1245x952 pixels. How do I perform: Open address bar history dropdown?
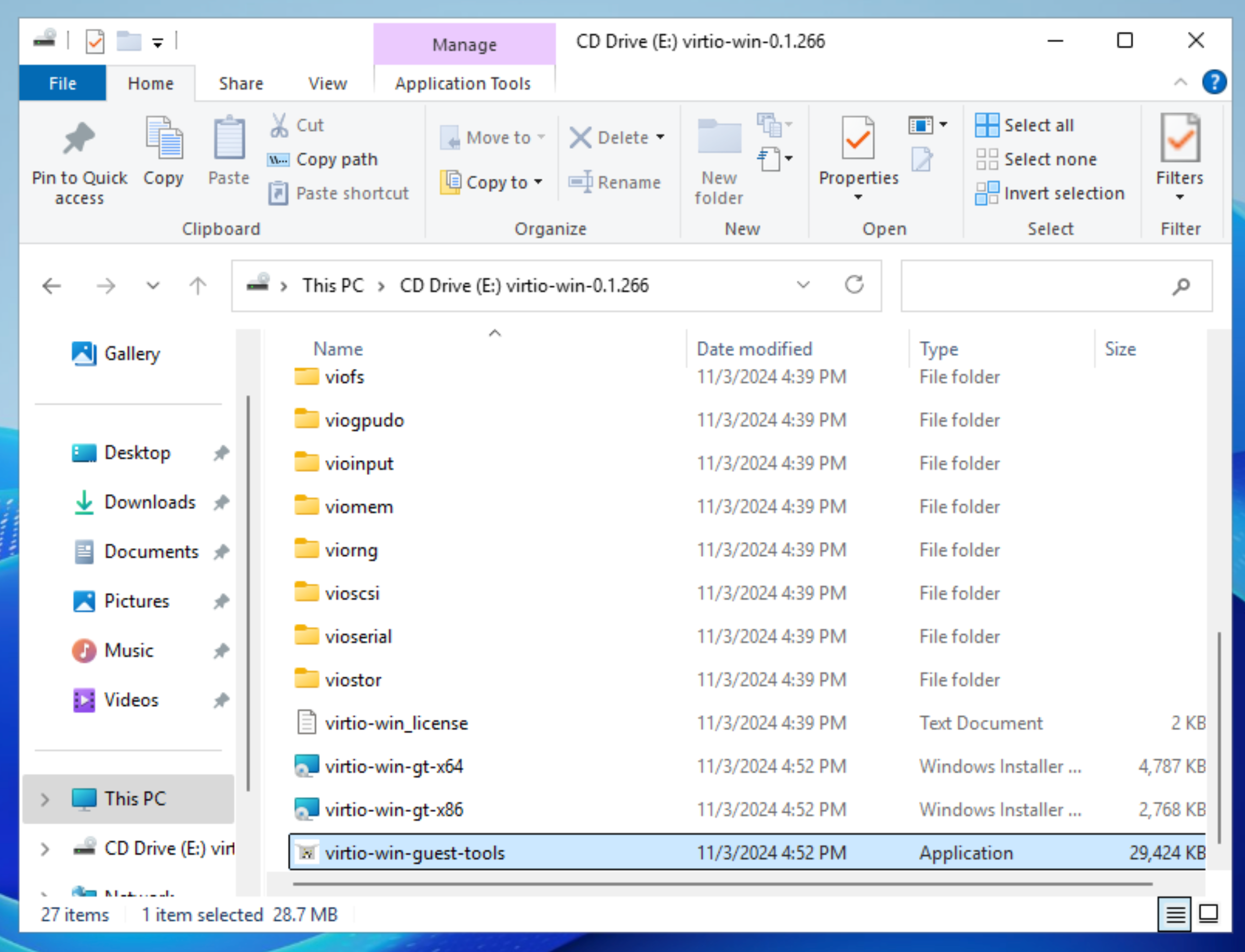(803, 284)
